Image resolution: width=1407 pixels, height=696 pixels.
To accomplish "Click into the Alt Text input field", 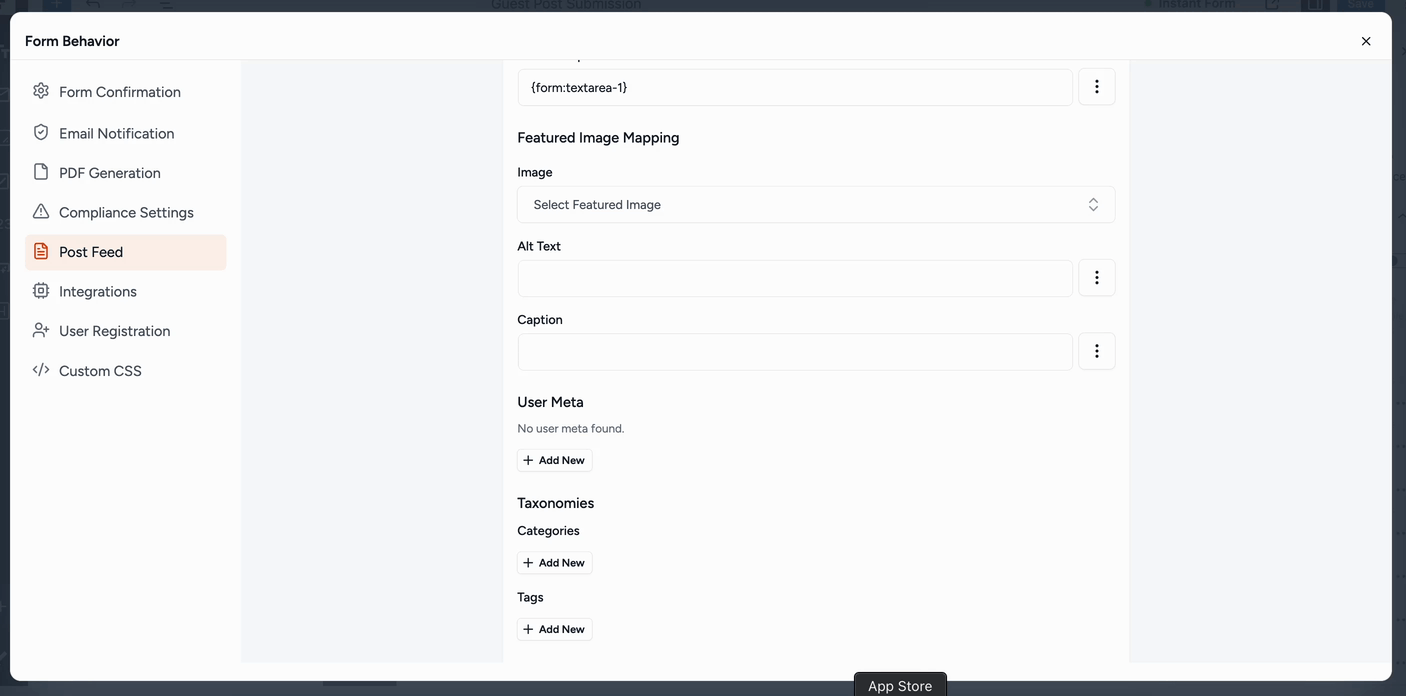I will coord(795,278).
